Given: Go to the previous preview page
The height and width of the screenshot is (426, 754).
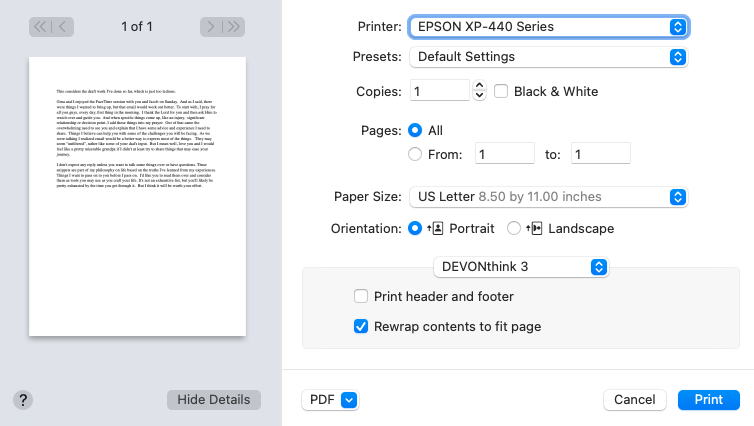Looking at the screenshot, I should [64, 26].
